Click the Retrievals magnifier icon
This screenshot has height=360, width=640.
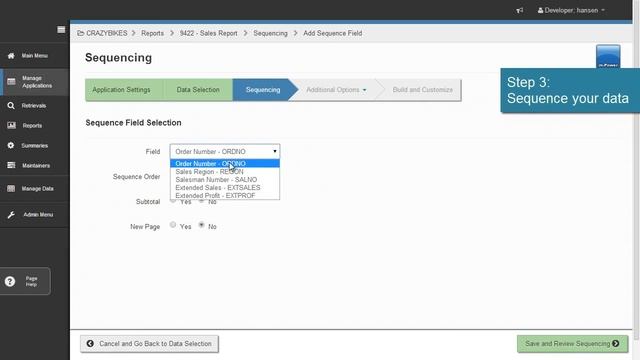[x=11, y=106]
